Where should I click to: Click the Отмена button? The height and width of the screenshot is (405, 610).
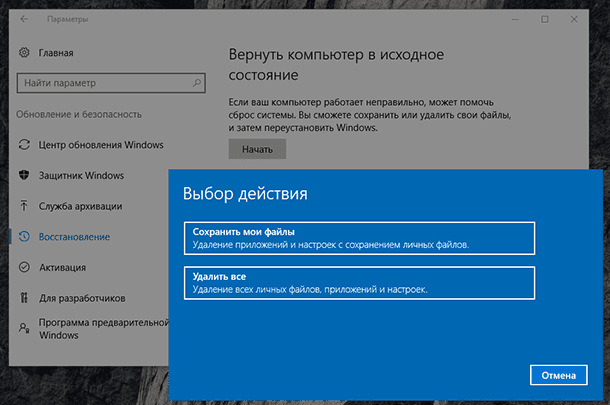coord(559,375)
